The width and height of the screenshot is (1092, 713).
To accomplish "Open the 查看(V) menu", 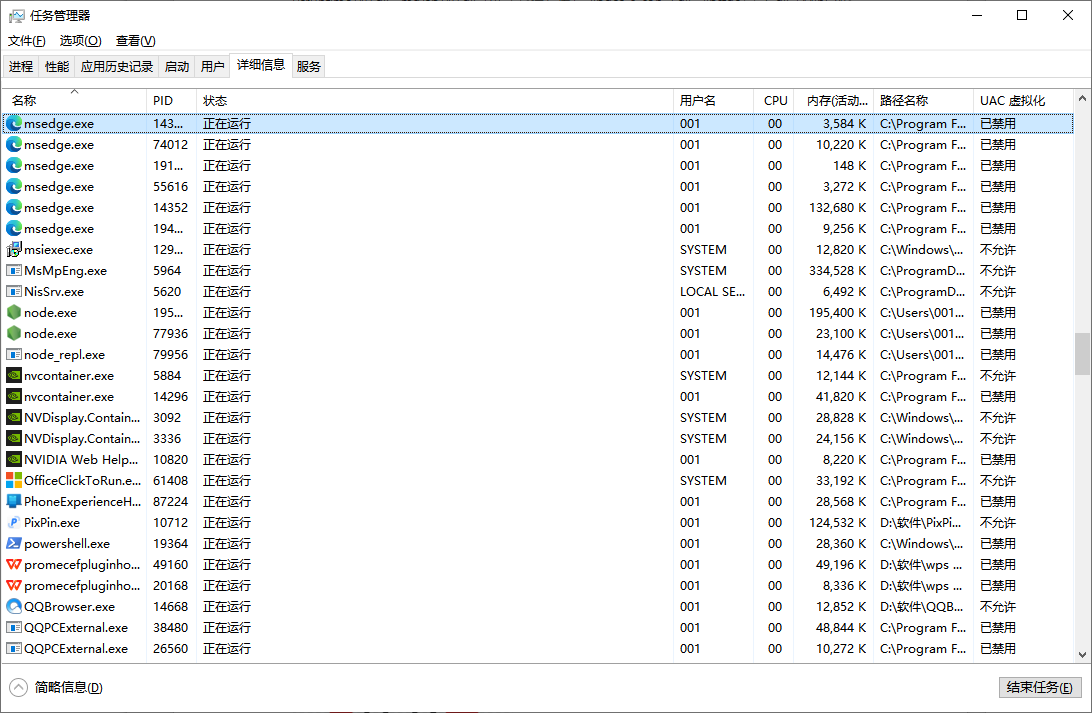I will click(x=135, y=40).
